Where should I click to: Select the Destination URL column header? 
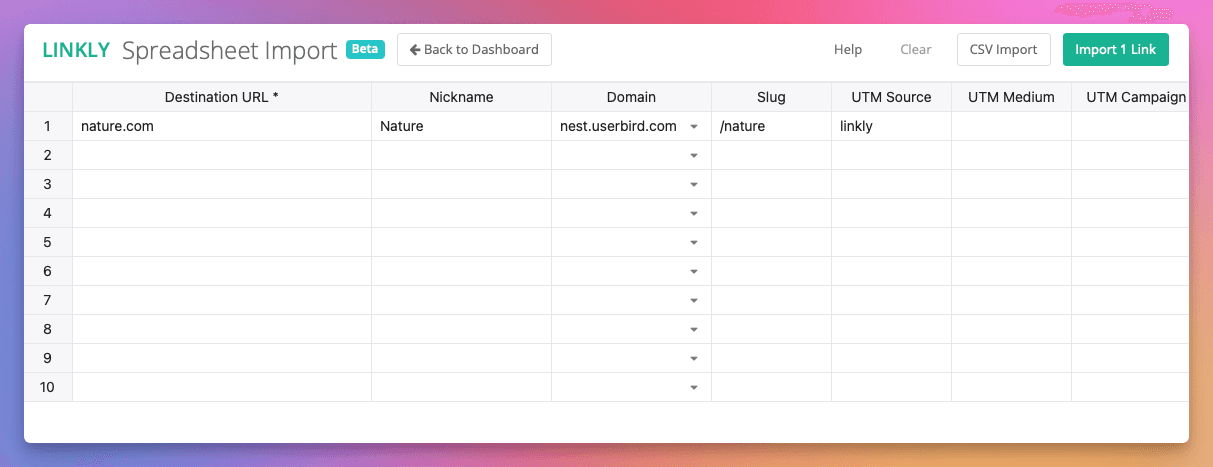pos(222,97)
